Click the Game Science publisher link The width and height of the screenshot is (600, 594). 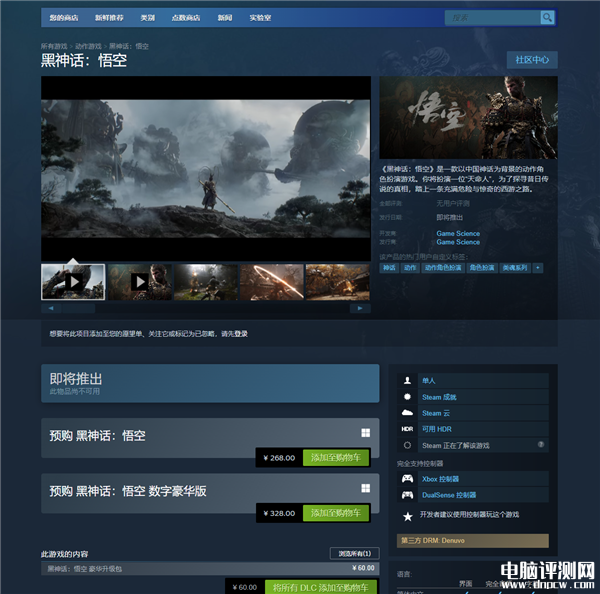click(458, 242)
